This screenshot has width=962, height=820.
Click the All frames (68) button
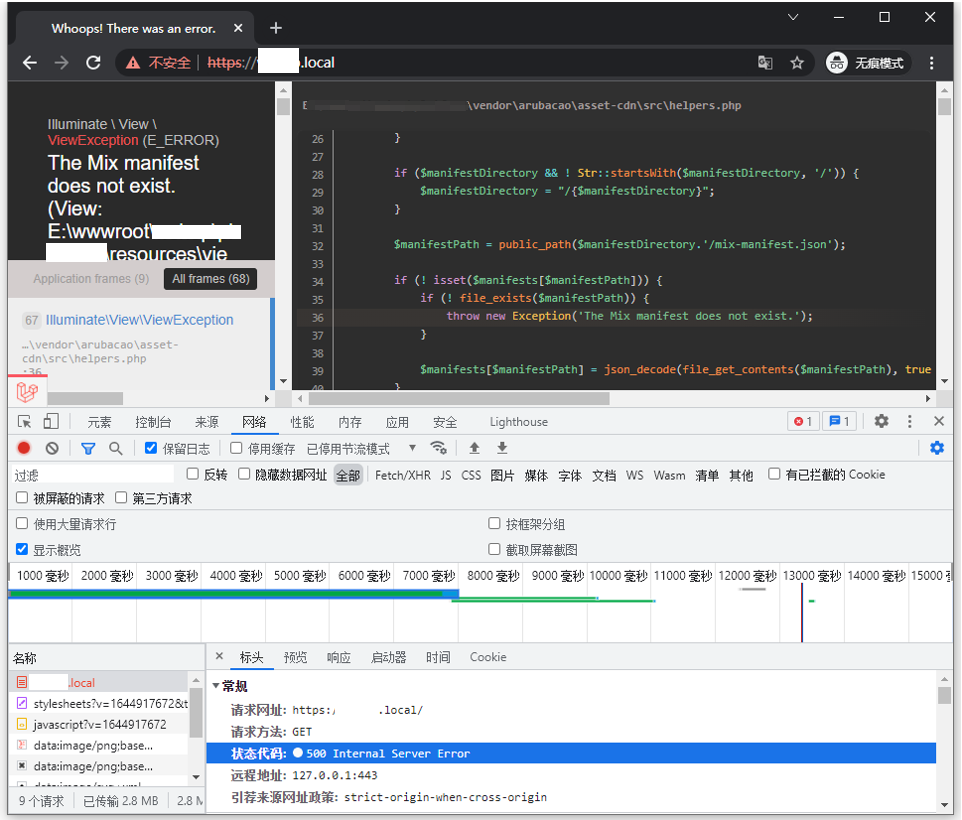210,279
